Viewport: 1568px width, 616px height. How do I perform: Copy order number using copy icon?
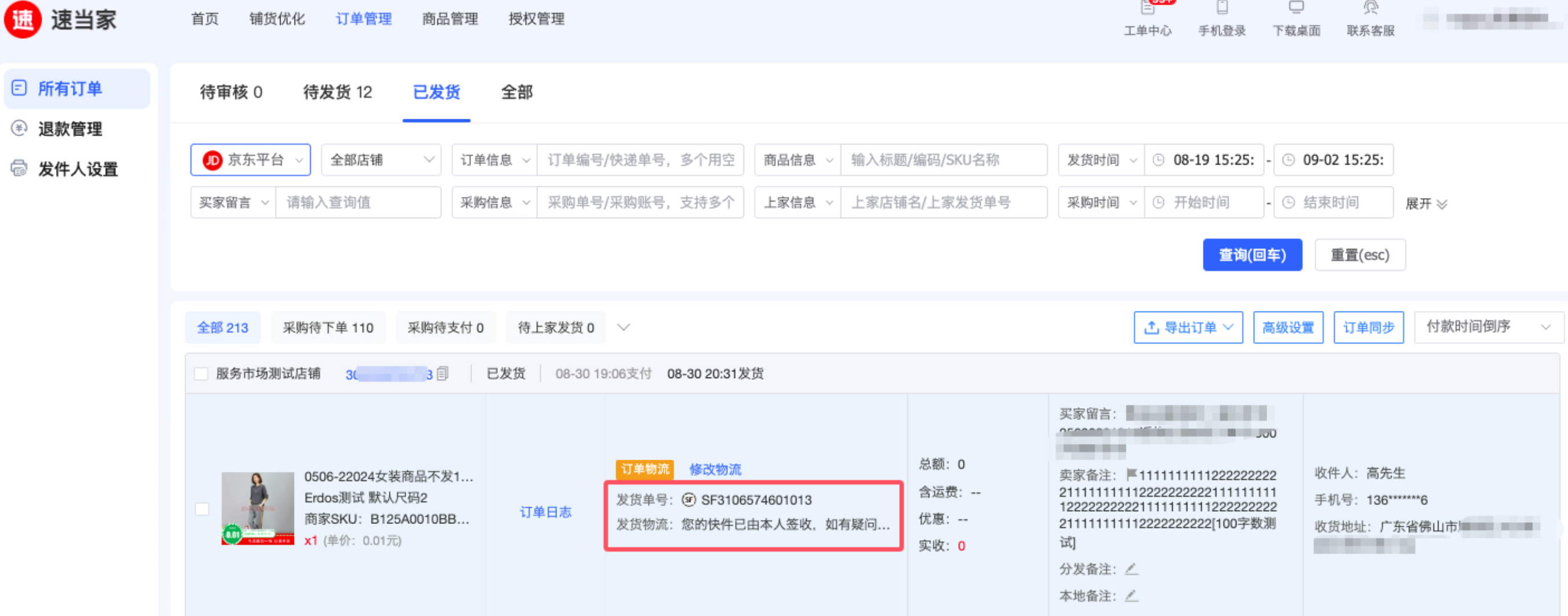(443, 373)
